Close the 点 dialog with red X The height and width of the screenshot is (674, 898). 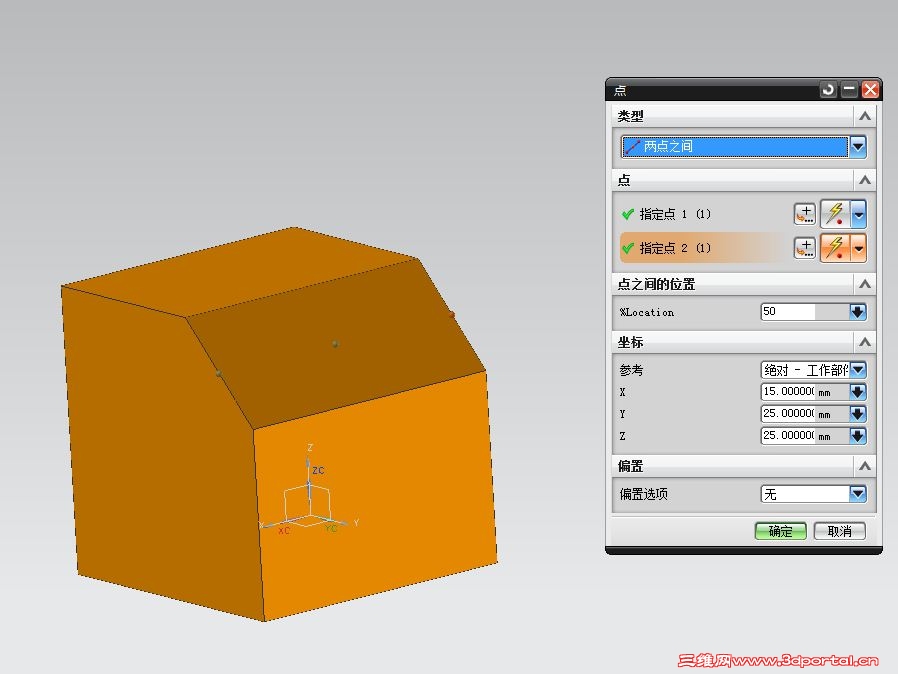coord(871,90)
